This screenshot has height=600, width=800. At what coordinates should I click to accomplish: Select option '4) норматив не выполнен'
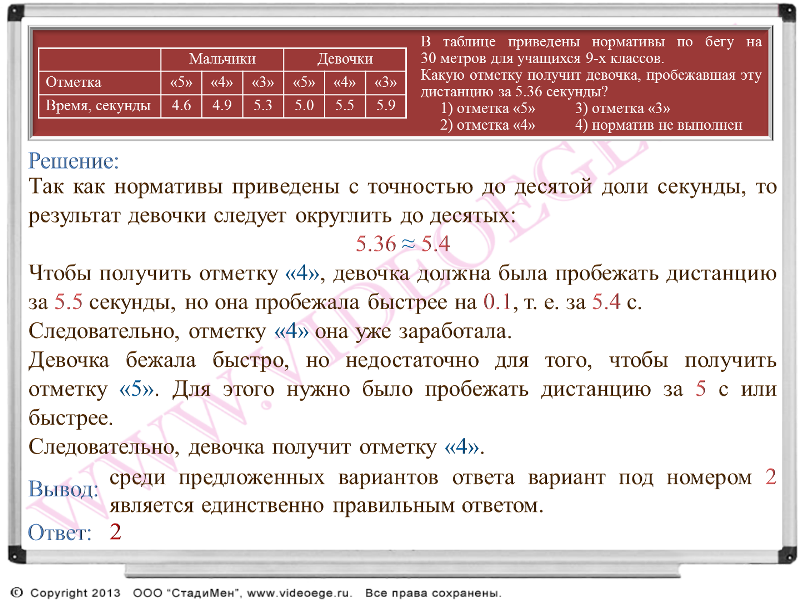(659, 125)
